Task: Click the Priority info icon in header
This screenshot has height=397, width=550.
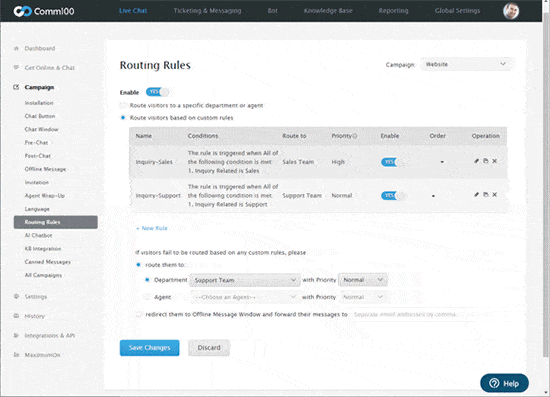Action: click(355, 136)
